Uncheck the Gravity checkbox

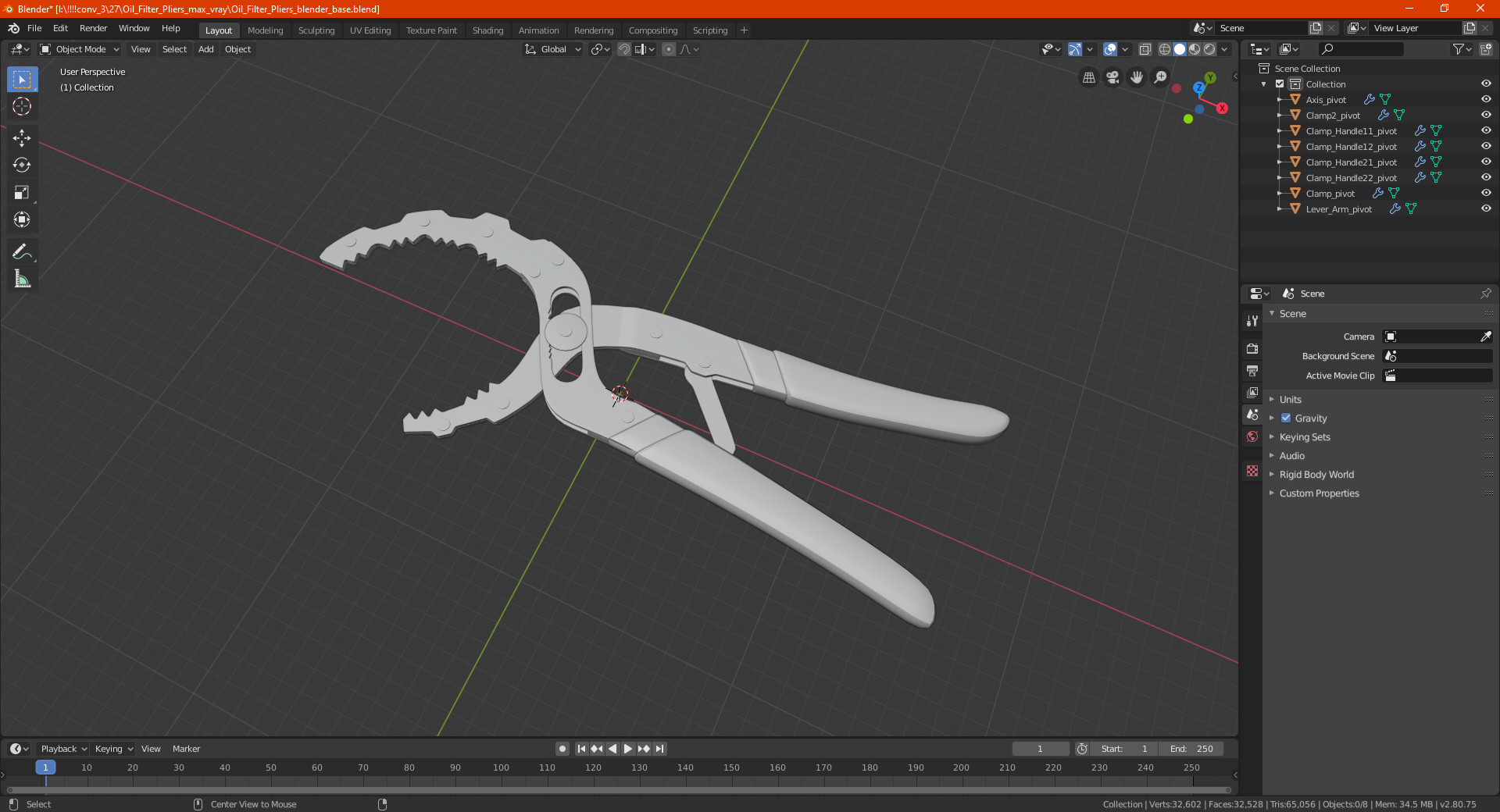[x=1286, y=418]
